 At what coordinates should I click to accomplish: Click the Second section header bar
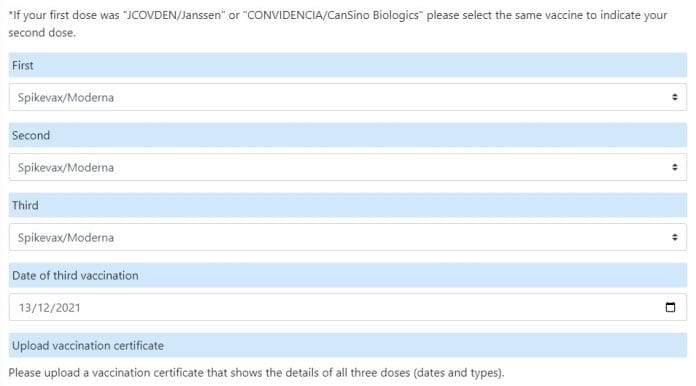click(x=348, y=135)
